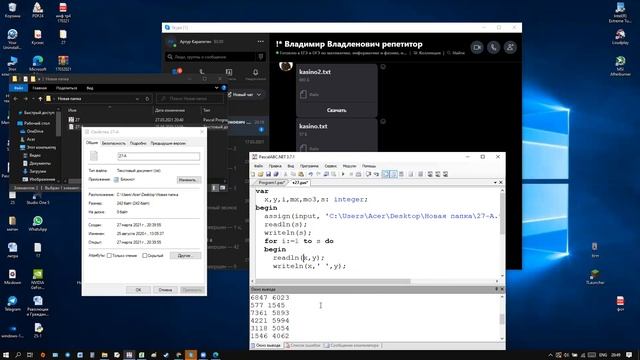Viewport: 640px width, 360px height.
Task: Open Windows Start menu
Action: tap(6, 355)
